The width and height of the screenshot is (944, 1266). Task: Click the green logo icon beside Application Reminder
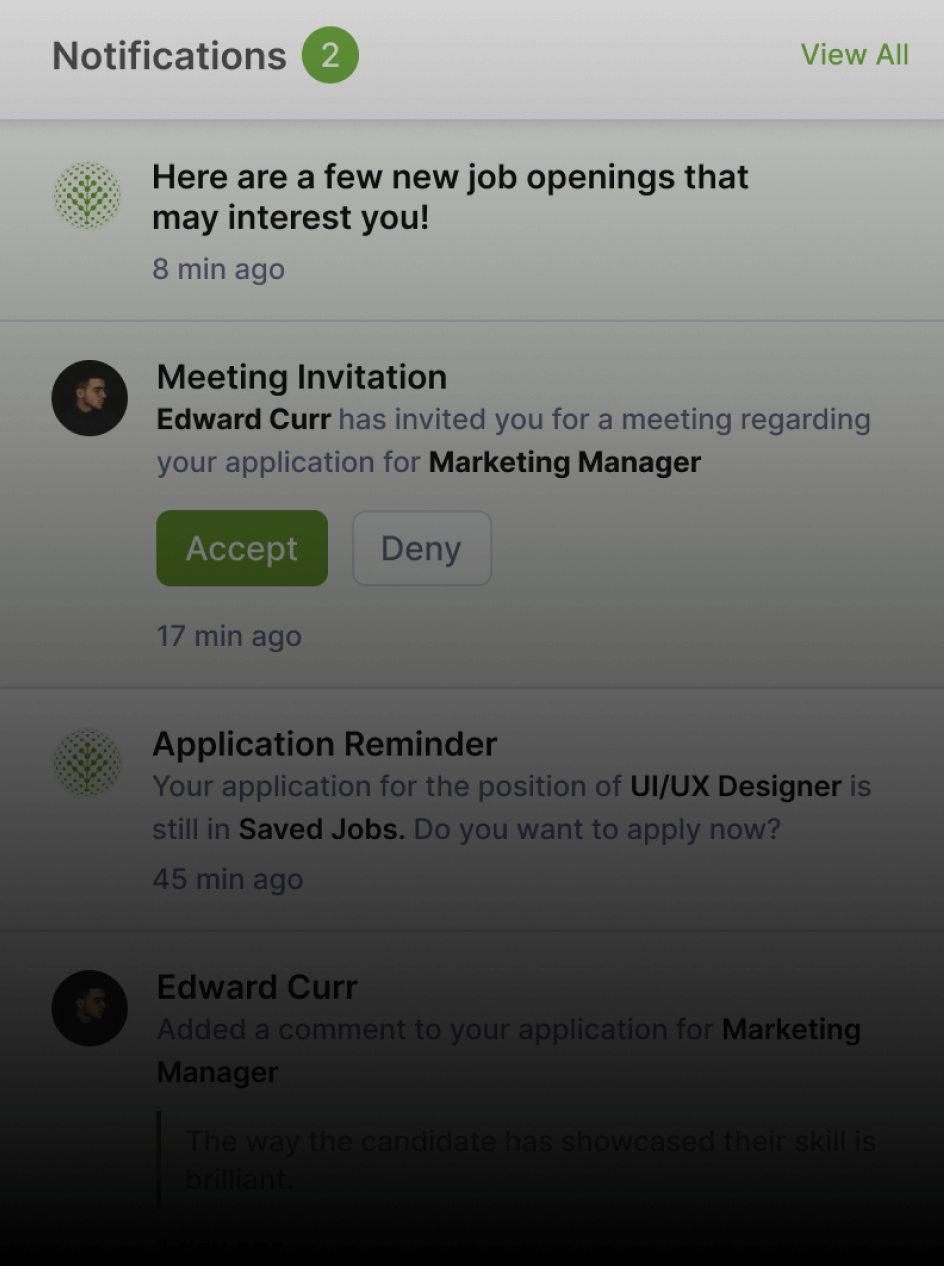click(x=87, y=762)
